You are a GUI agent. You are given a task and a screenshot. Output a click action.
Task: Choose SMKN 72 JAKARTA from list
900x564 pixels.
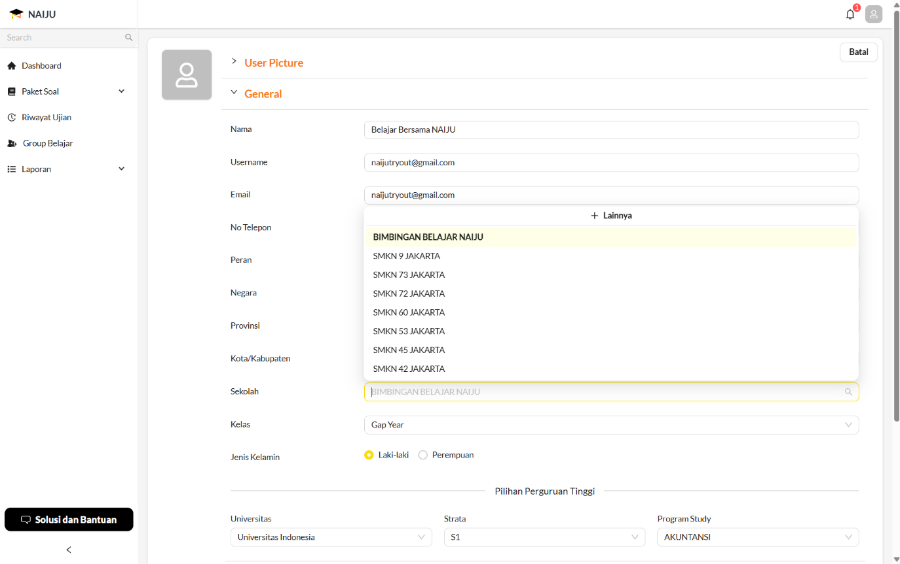point(611,294)
